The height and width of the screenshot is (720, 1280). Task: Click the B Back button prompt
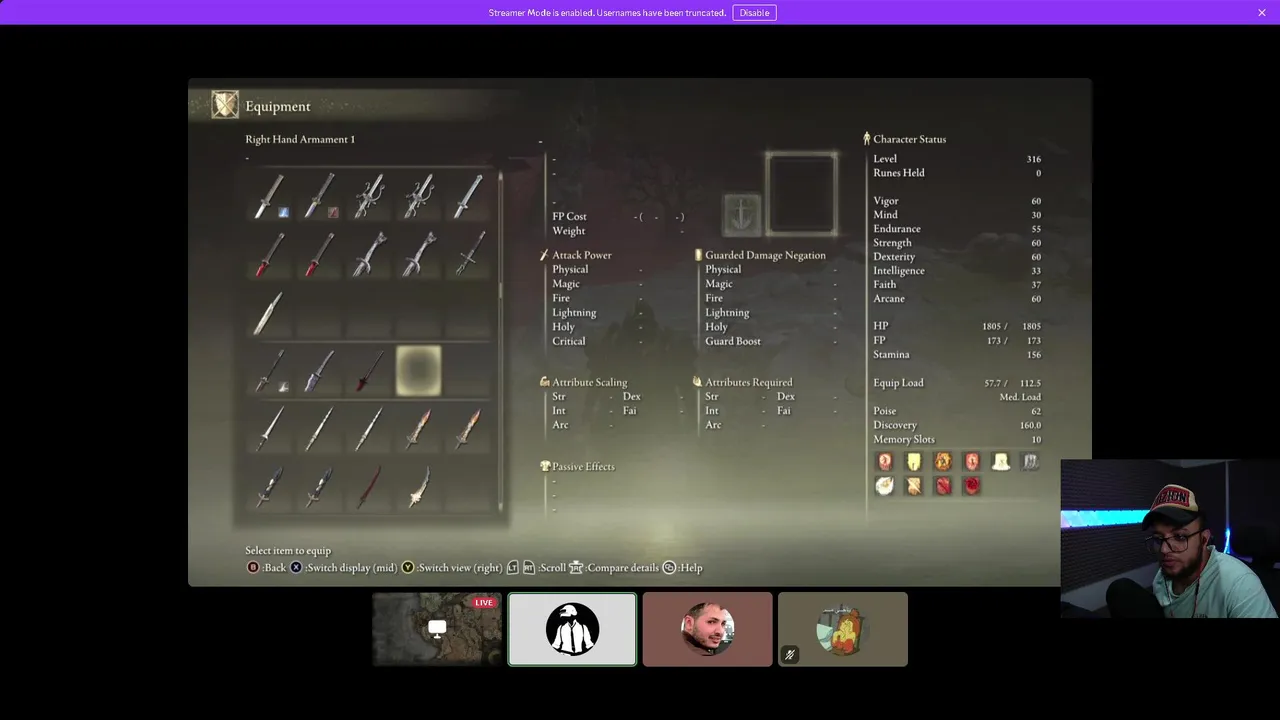coord(266,567)
